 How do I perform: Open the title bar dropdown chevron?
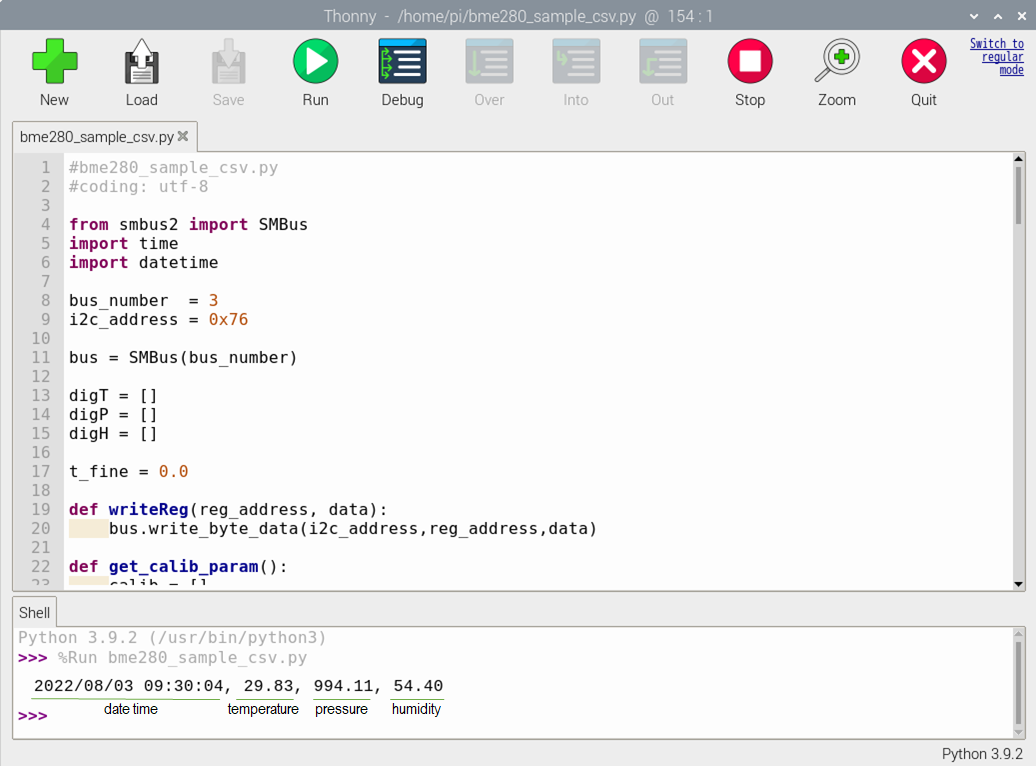click(x=972, y=16)
